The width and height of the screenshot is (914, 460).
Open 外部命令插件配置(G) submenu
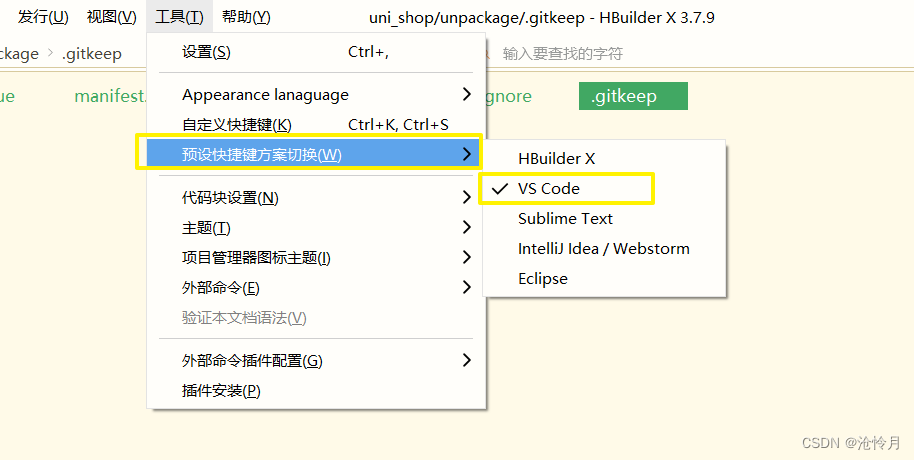(x=316, y=361)
